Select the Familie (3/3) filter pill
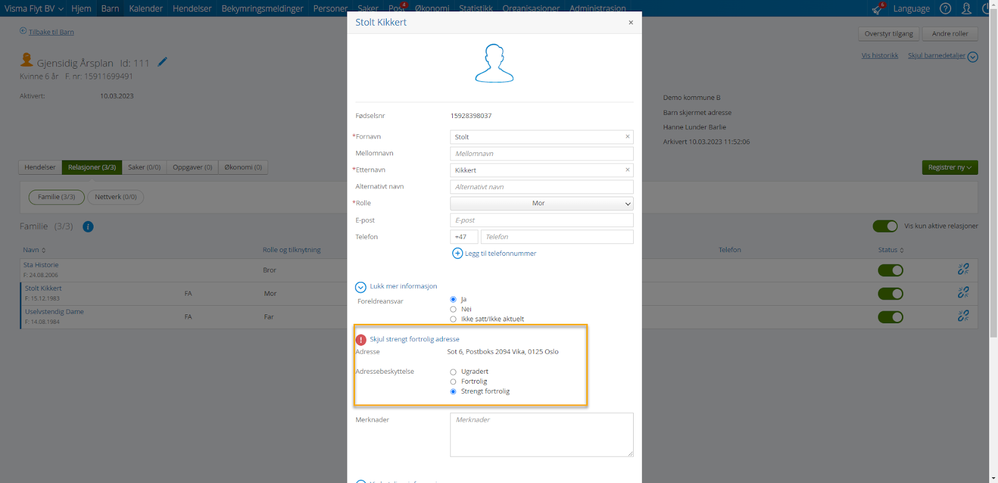The height and width of the screenshot is (483, 998). [57, 197]
